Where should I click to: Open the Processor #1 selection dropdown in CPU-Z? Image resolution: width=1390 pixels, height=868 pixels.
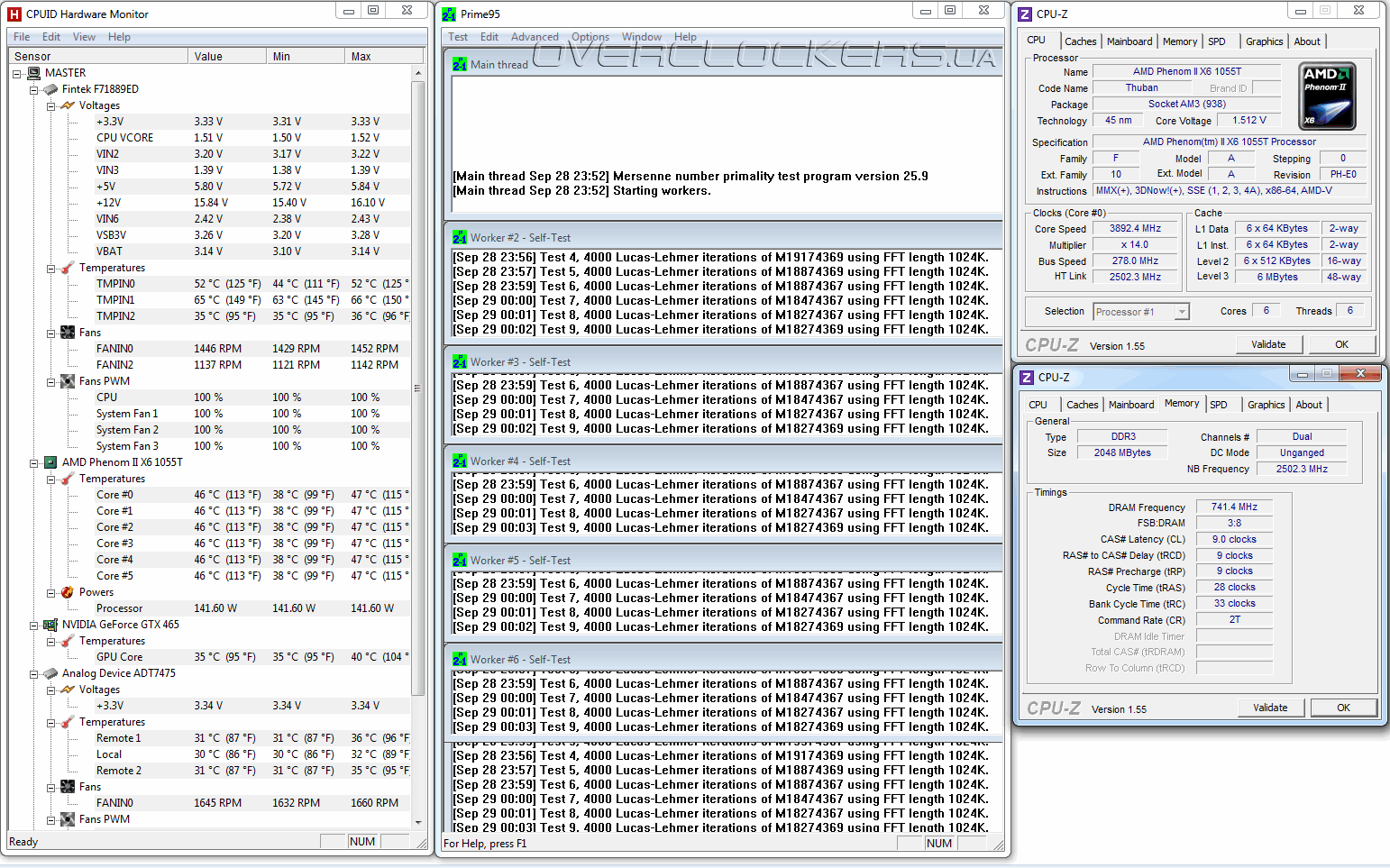[x=1182, y=312]
